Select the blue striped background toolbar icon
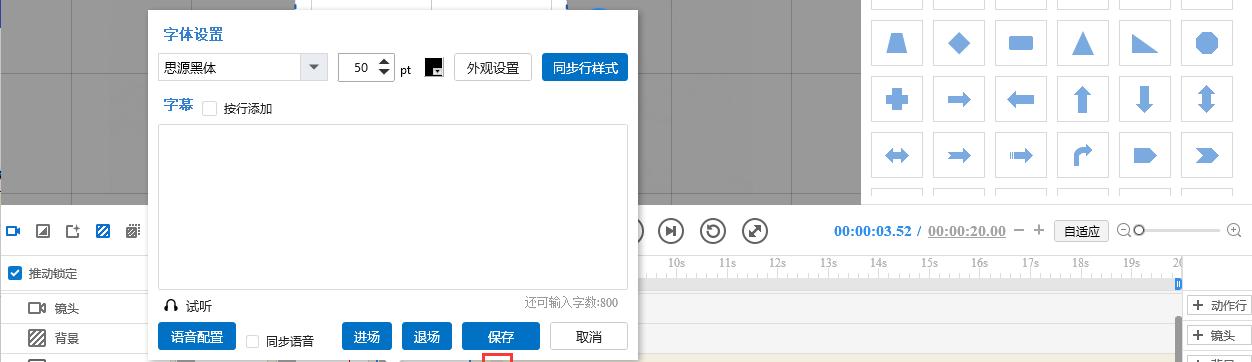 (x=103, y=231)
